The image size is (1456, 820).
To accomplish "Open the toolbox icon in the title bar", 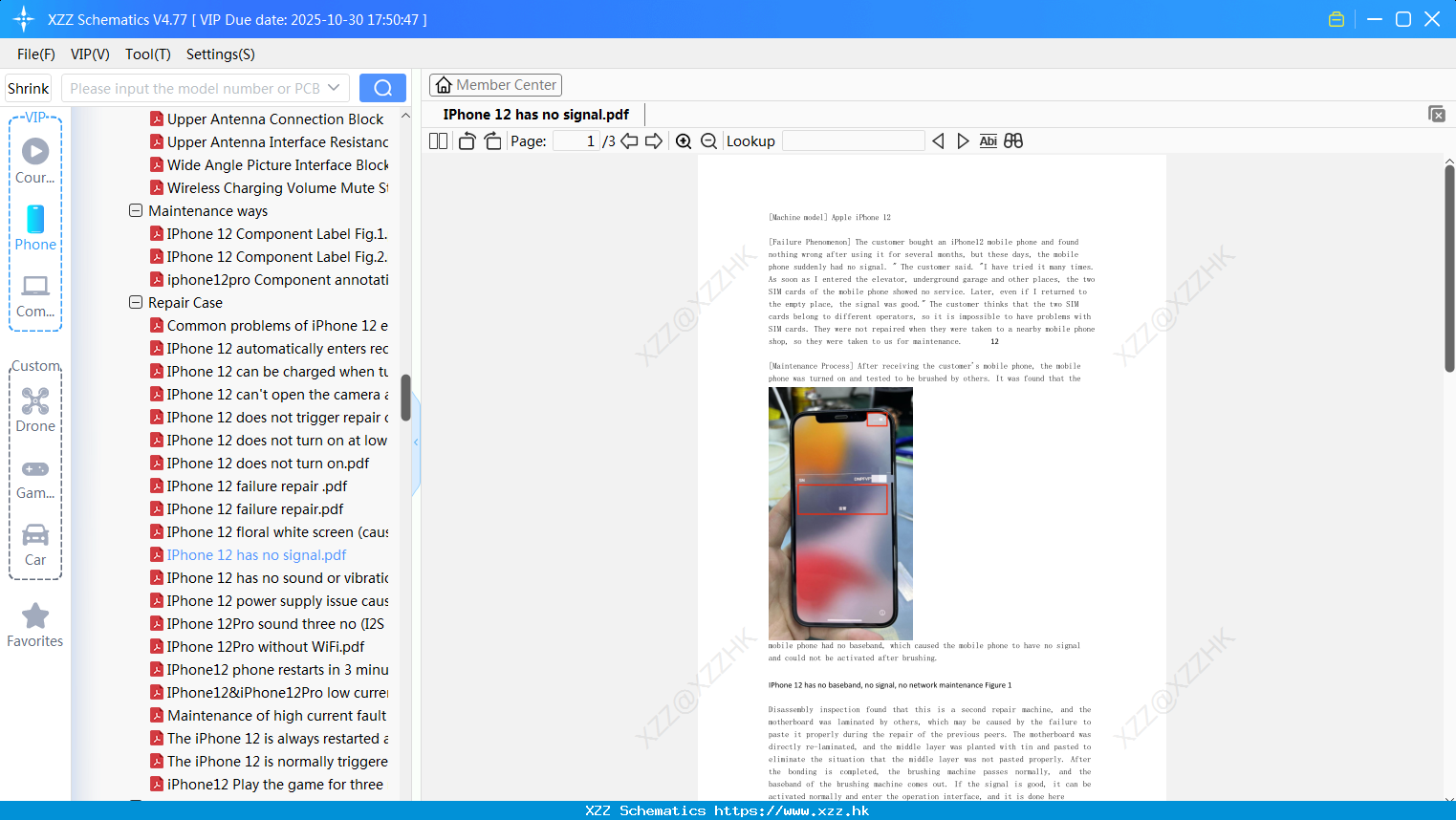I will click(x=1336, y=19).
